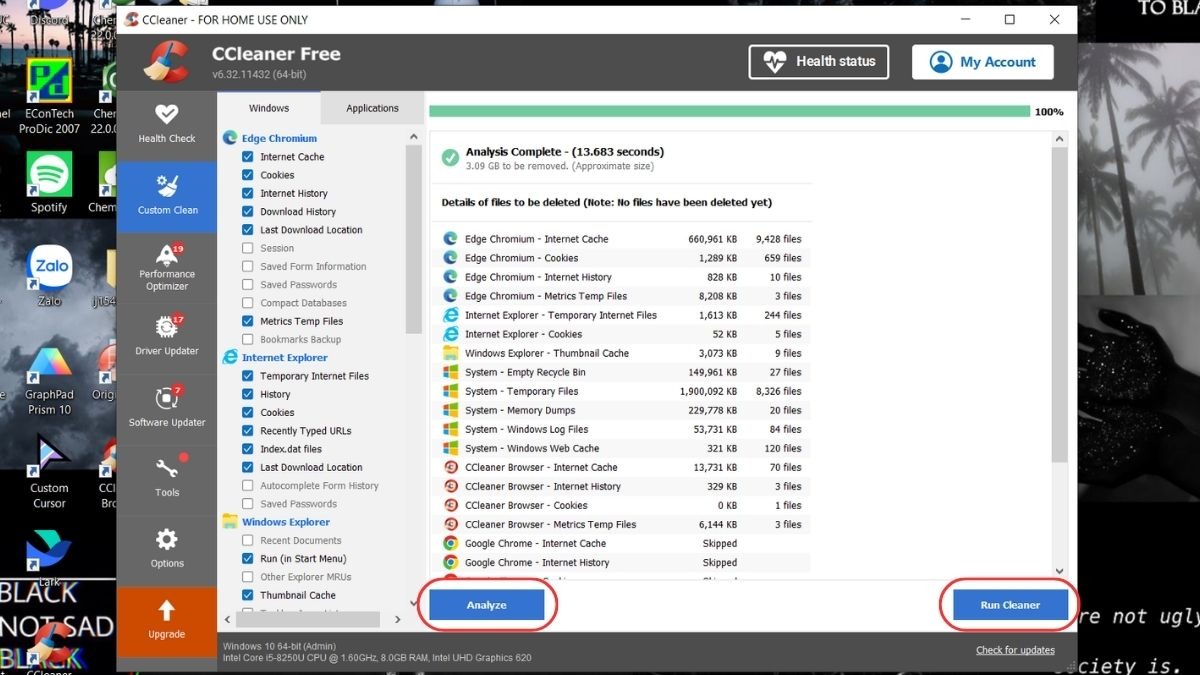Click the Edge Chromium icon in the tree
This screenshot has height=675, width=1200.
230,138
